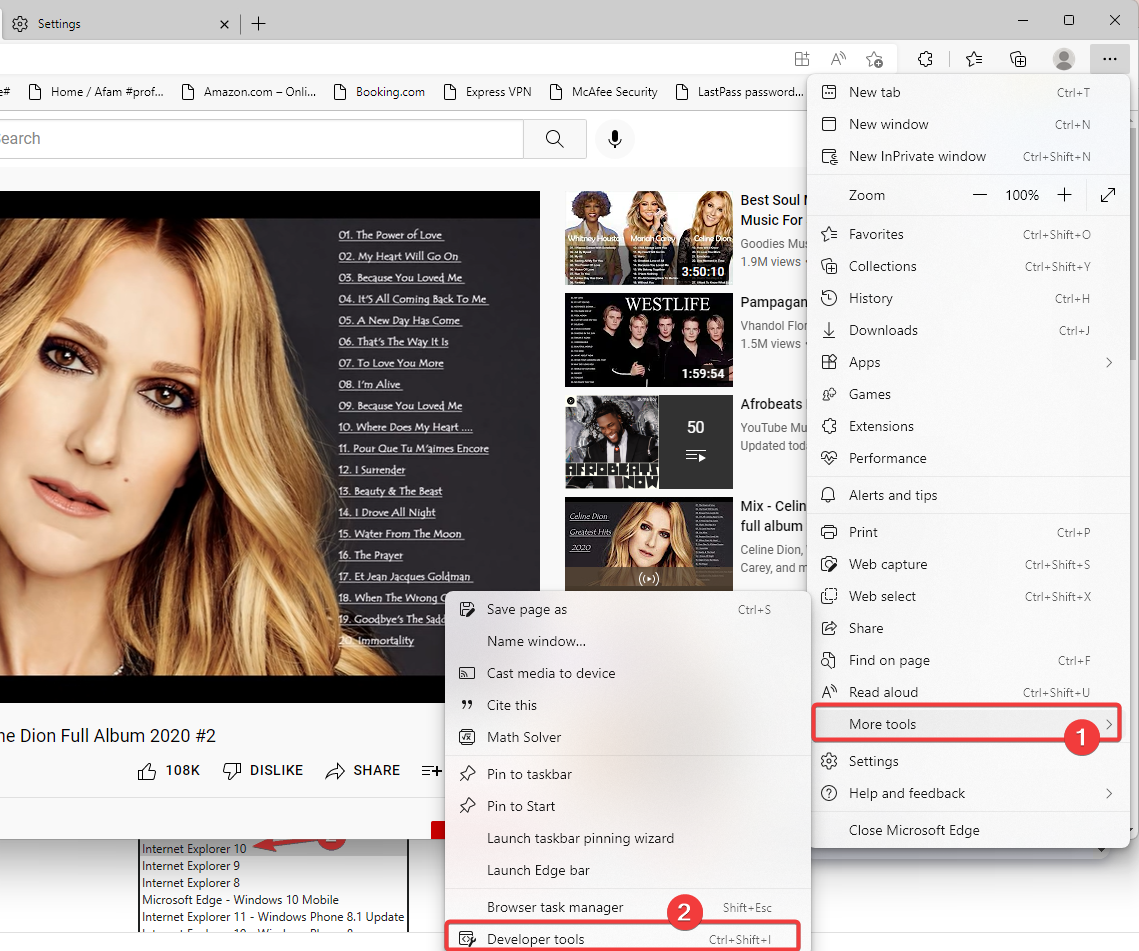1139x951 pixels.
Task: Zoom out with the minus button
Action: tap(980, 195)
